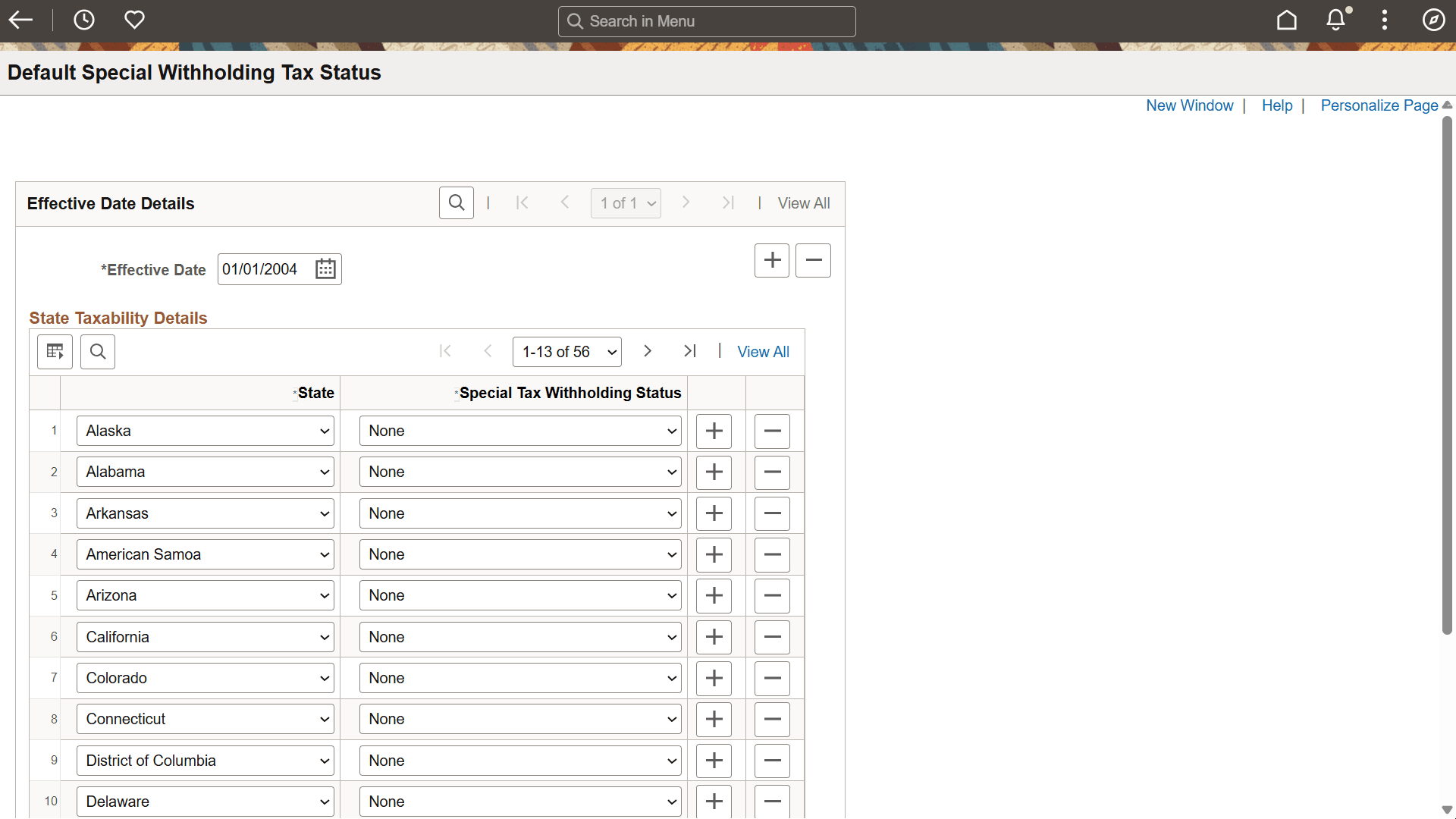Open the Actions three-dot menu
1456x819 pixels.
(1385, 20)
